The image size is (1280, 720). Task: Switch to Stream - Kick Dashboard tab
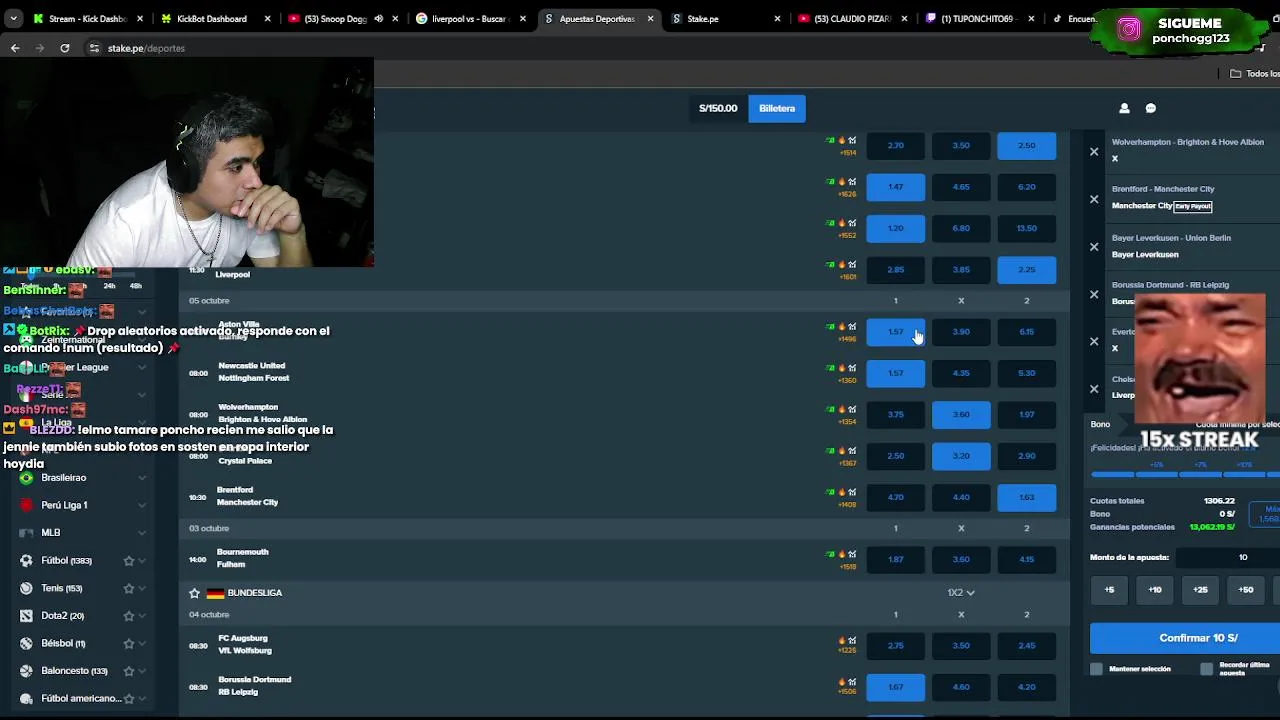88,18
